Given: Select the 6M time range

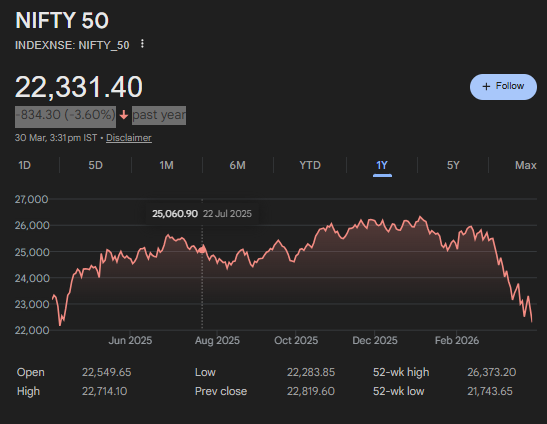Looking at the screenshot, I should [x=238, y=165].
